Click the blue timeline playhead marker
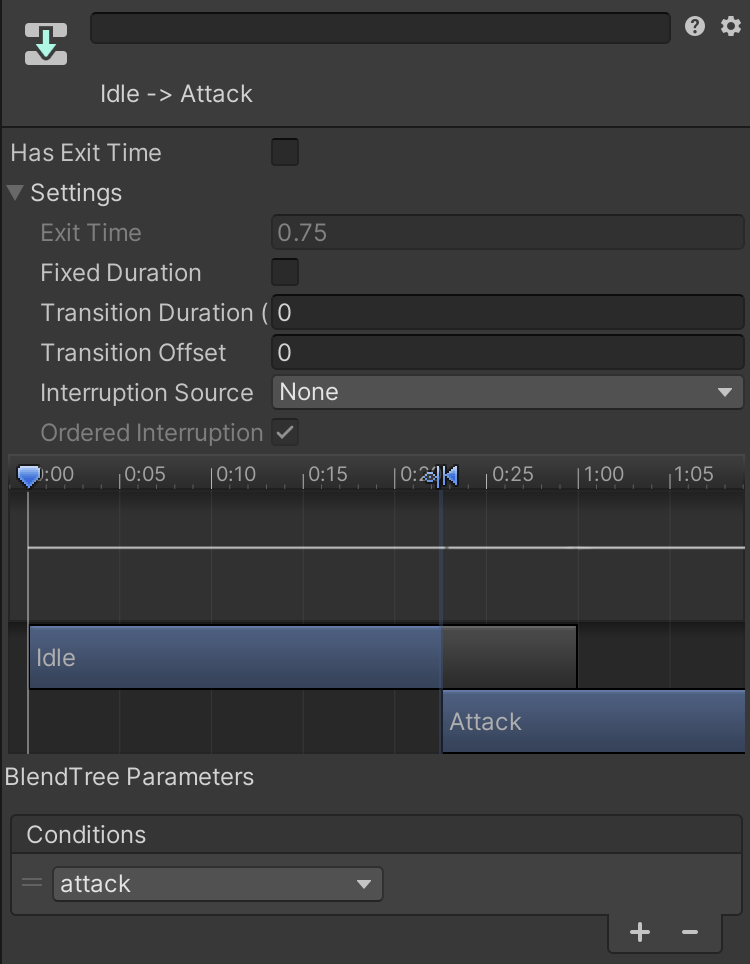Image resolution: width=750 pixels, height=964 pixels. (x=29, y=477)
